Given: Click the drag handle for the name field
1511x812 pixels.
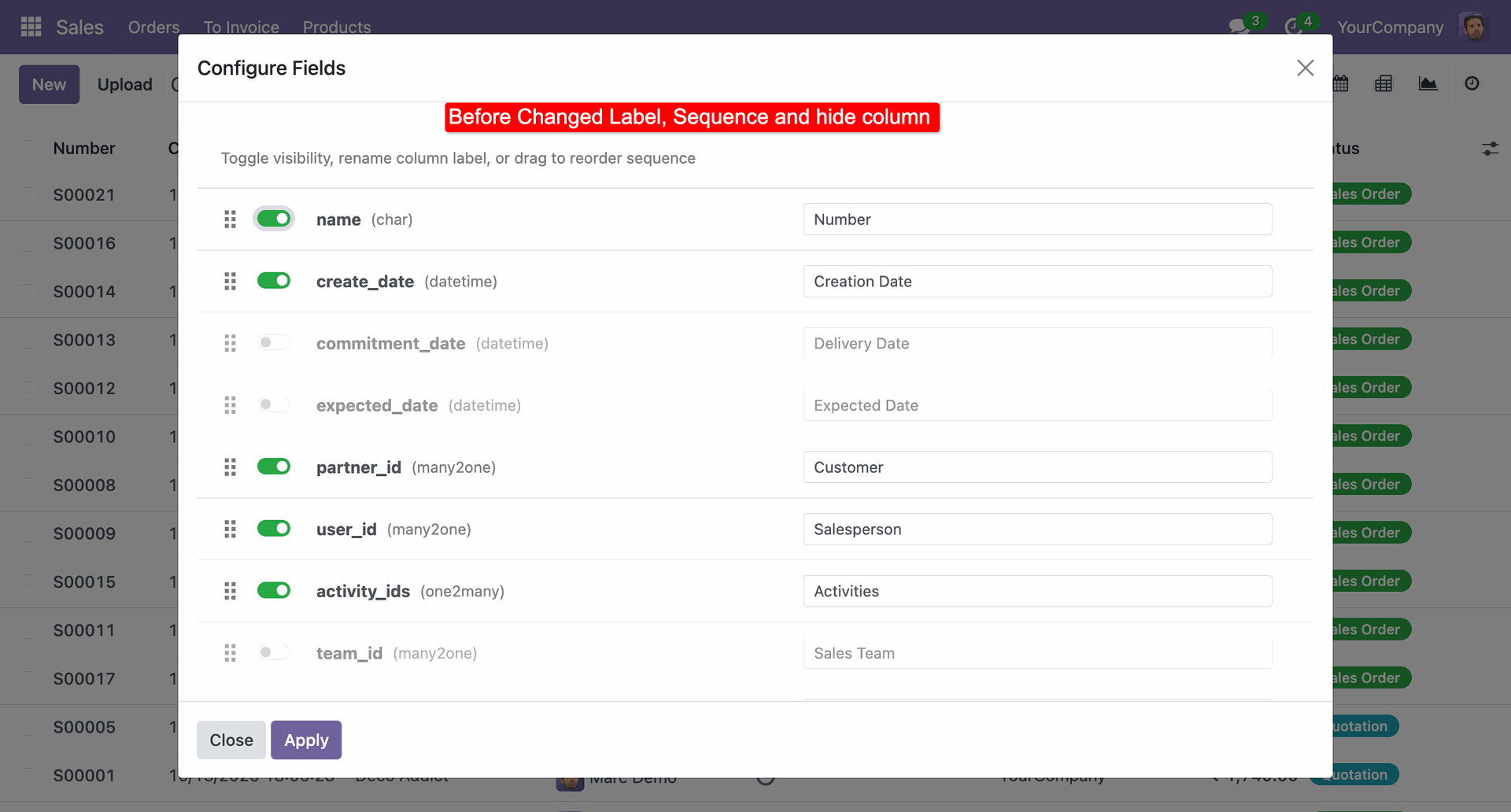Looking at the screenshot, I should click(230, 220).
